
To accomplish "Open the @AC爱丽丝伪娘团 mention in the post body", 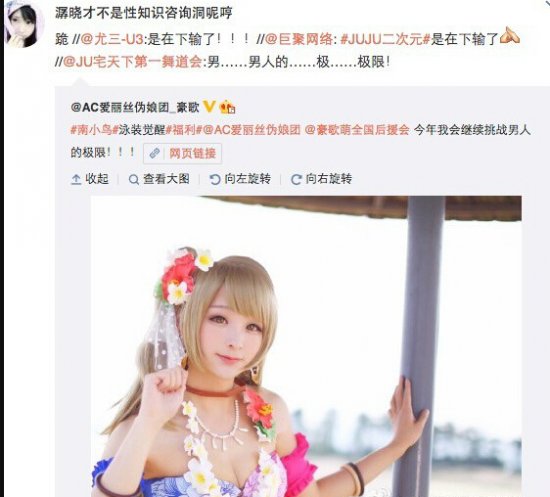I will (x=251, y=130).
